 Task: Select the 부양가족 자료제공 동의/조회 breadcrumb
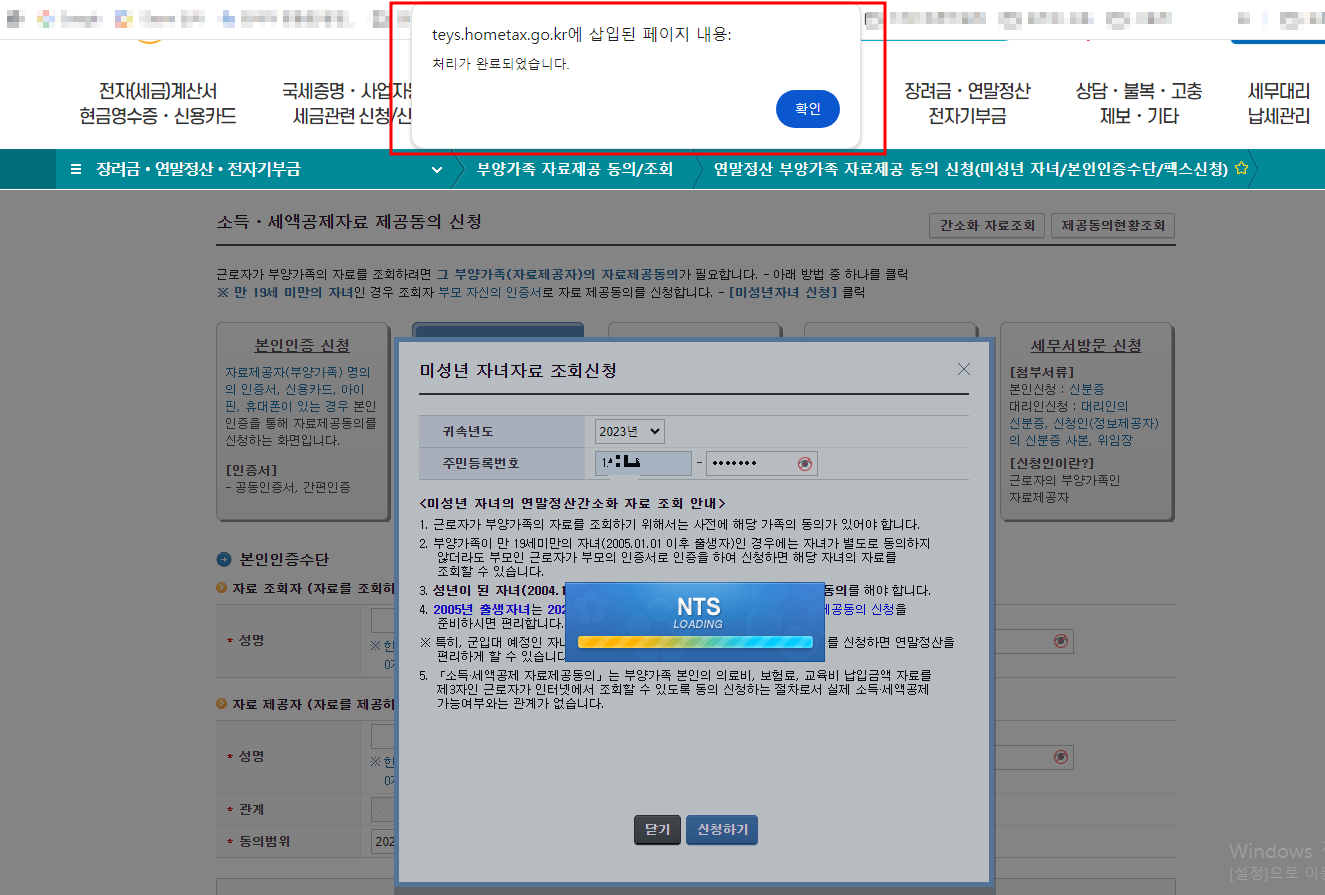(575, 169)
